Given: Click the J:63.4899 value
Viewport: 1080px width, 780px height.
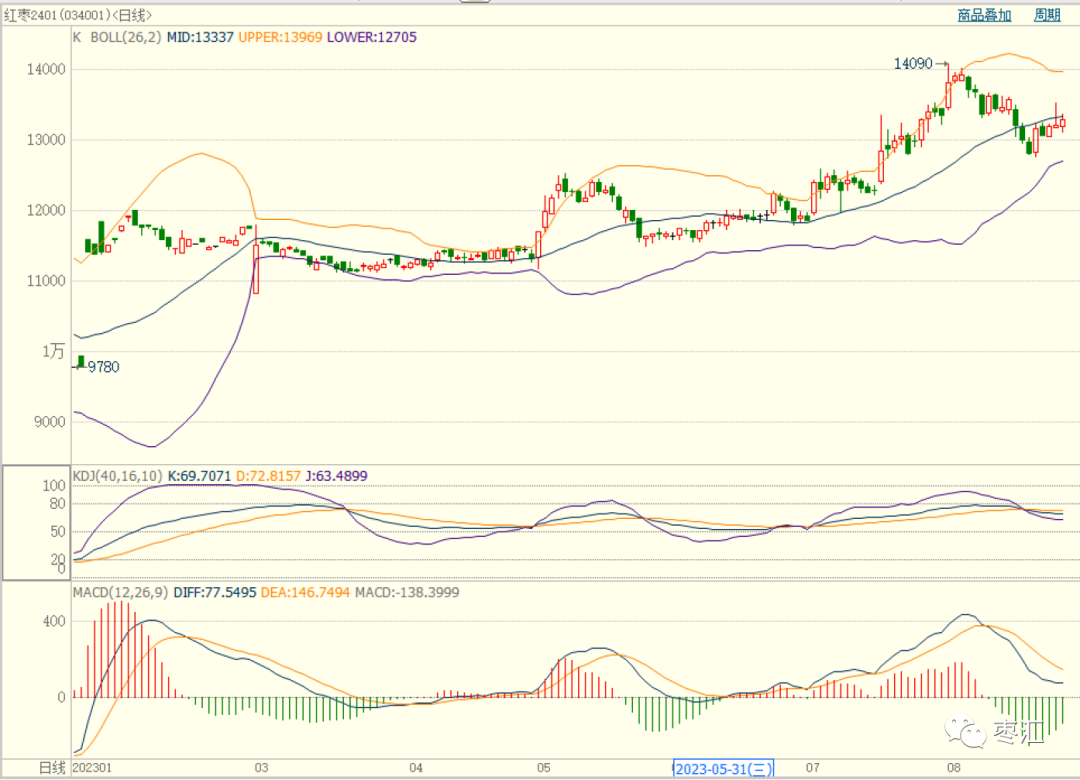Looking at the screenshot, I should point(337,475).
